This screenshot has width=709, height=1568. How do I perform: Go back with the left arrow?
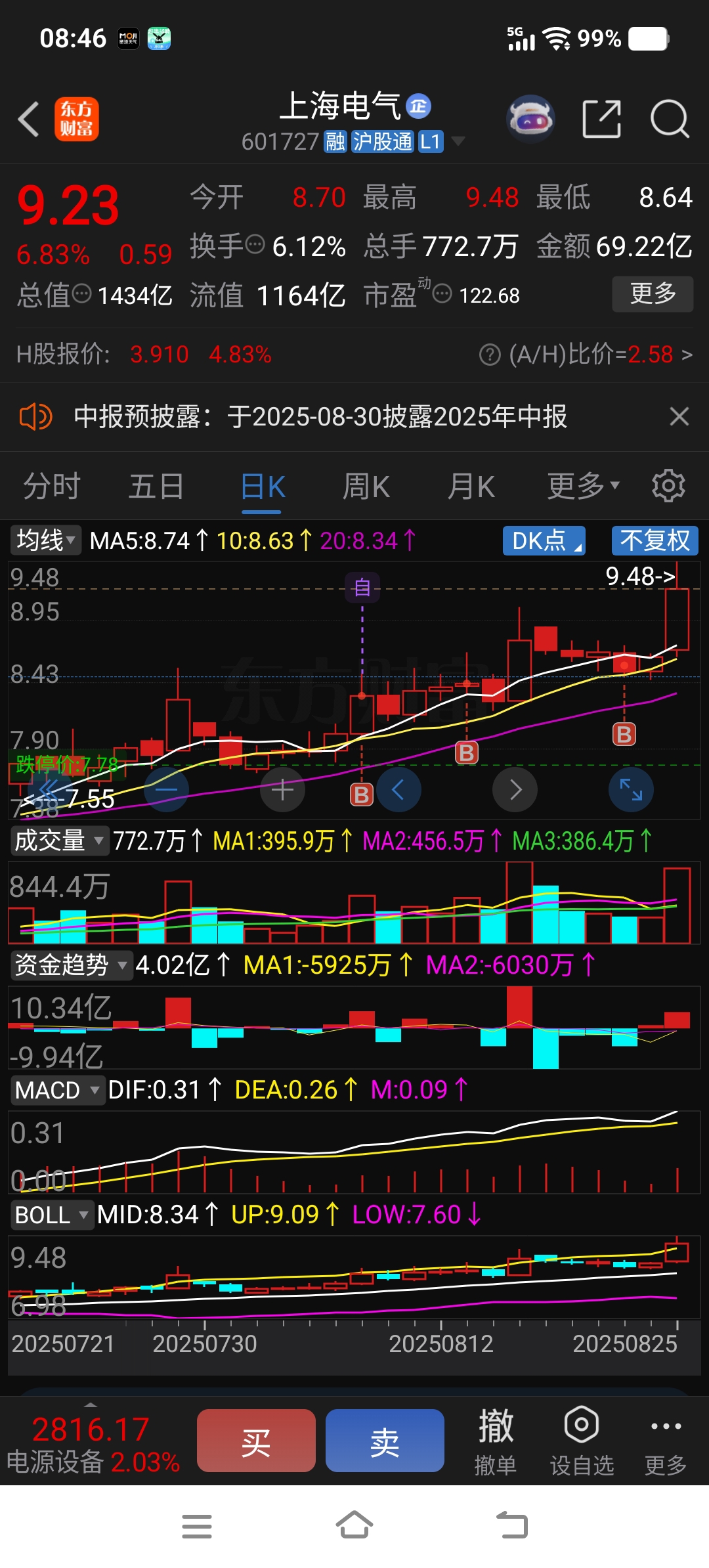point(28,119)
